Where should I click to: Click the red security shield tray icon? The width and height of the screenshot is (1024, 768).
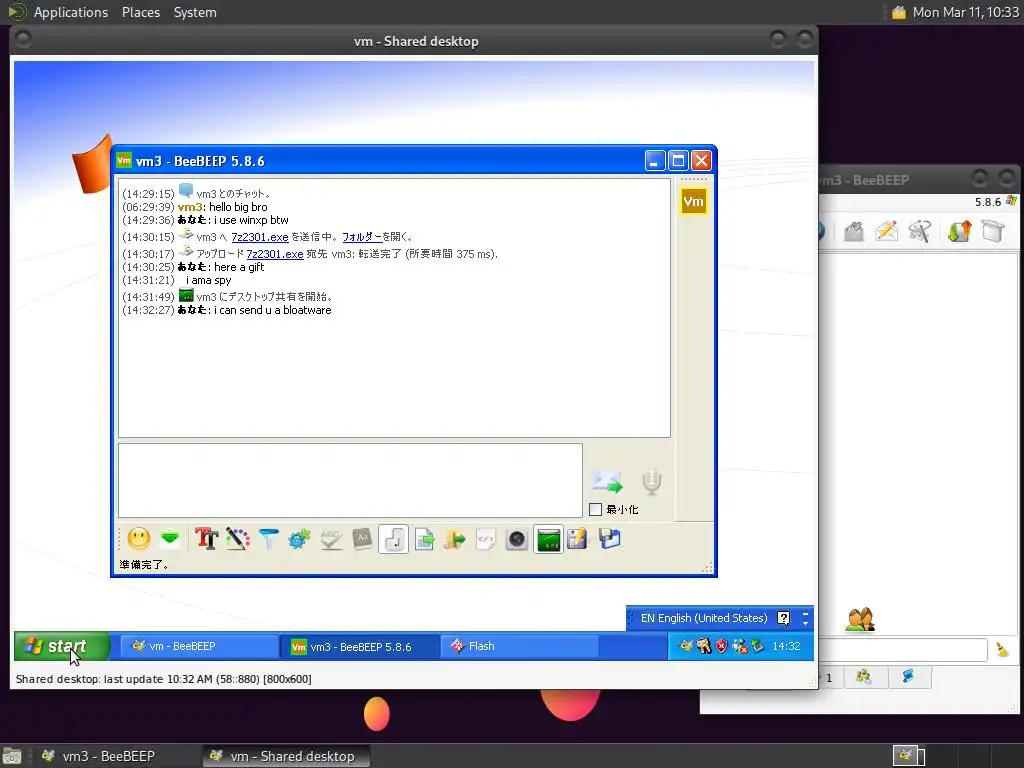(x=722, y=647)
